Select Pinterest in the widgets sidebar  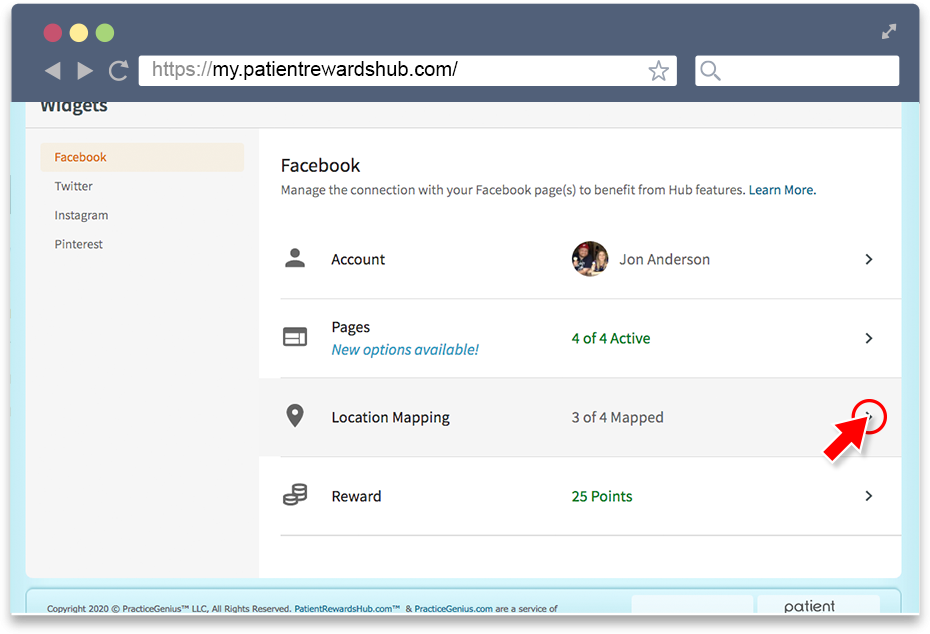tap(78, 244)
